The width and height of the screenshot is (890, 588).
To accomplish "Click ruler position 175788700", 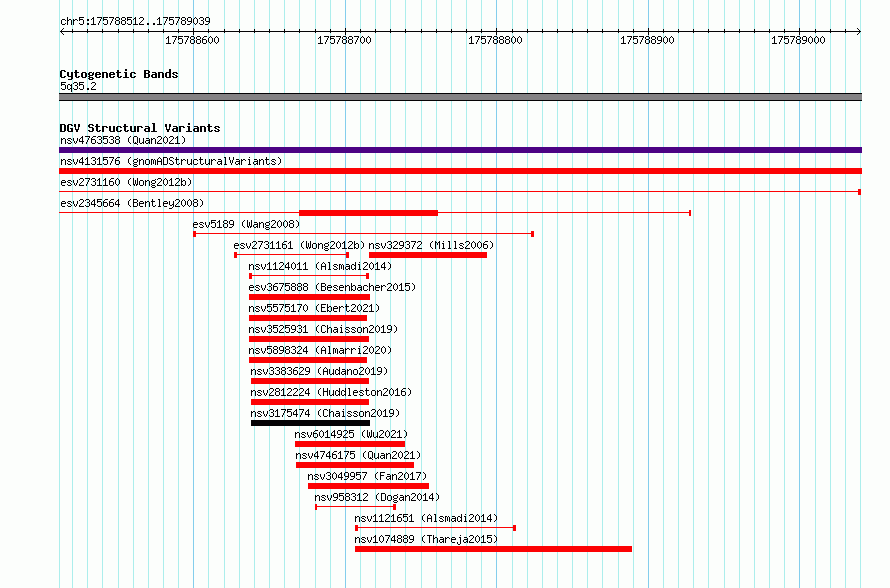I will click(x=344, y=40).
